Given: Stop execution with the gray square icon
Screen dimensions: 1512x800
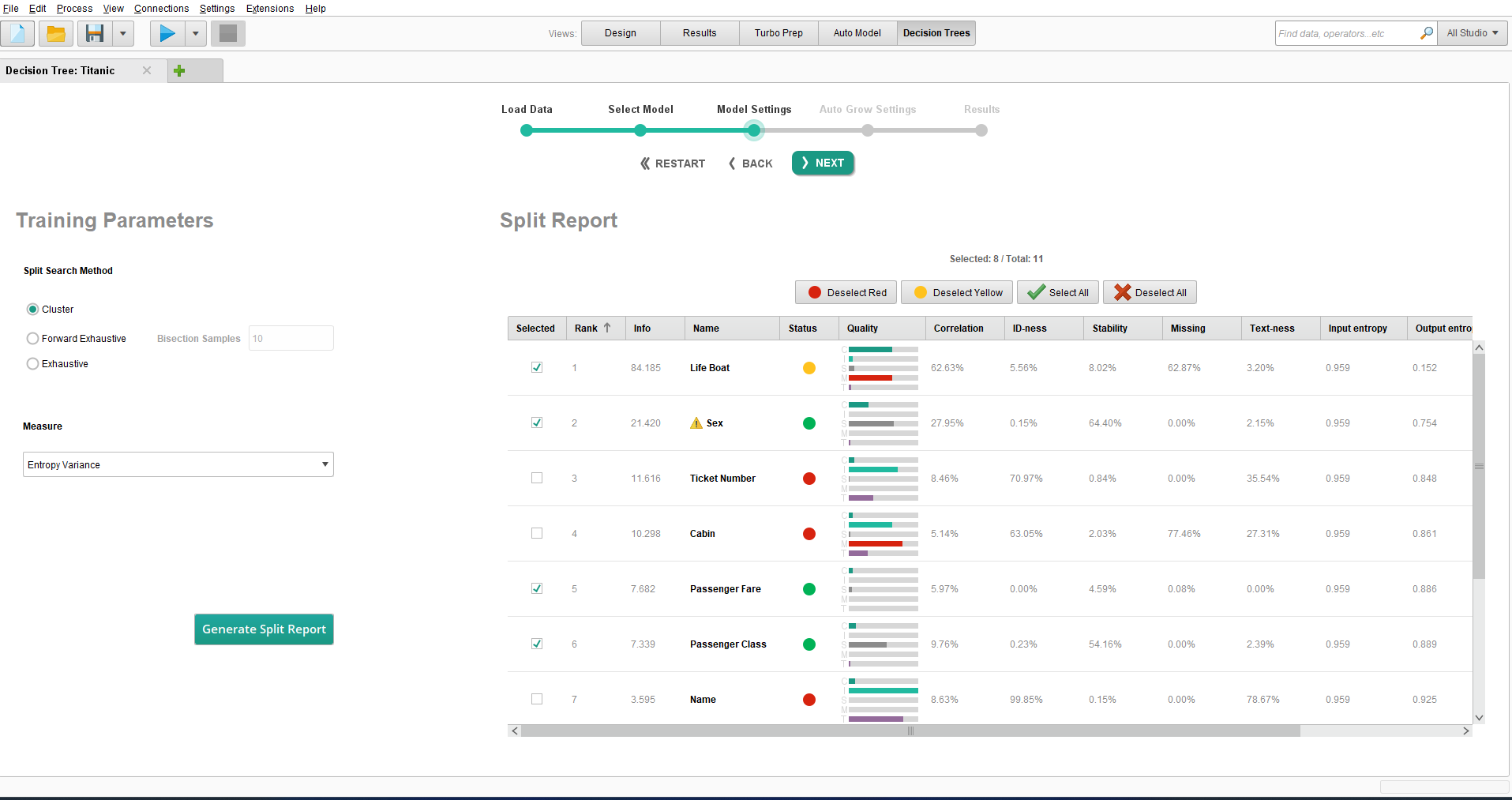Looking at the screenshot, I should [x=228, y=33].
